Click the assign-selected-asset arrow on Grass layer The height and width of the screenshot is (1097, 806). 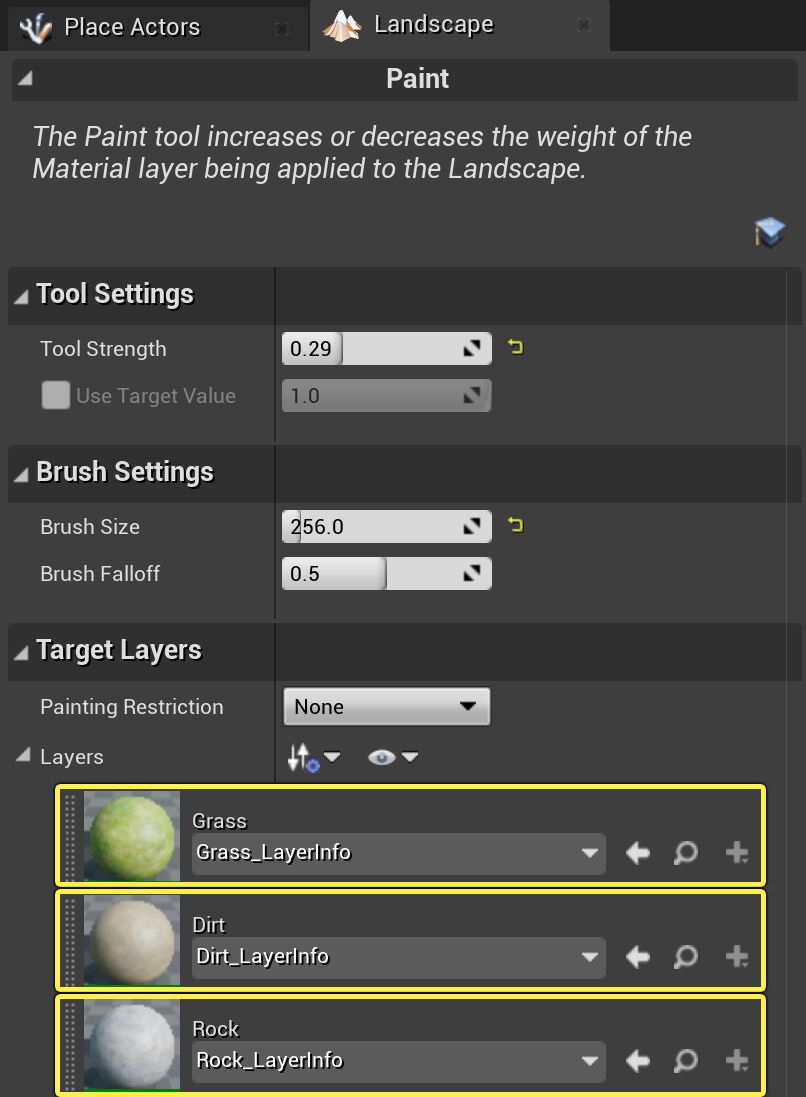point(637,853)
